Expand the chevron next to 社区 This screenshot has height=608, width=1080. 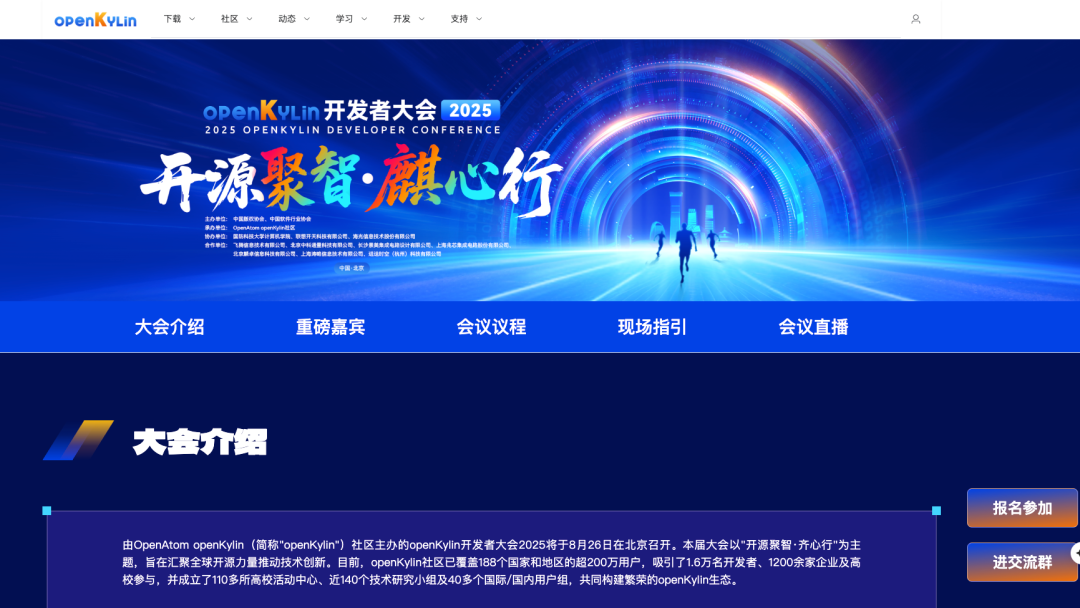tap(249, 19)
